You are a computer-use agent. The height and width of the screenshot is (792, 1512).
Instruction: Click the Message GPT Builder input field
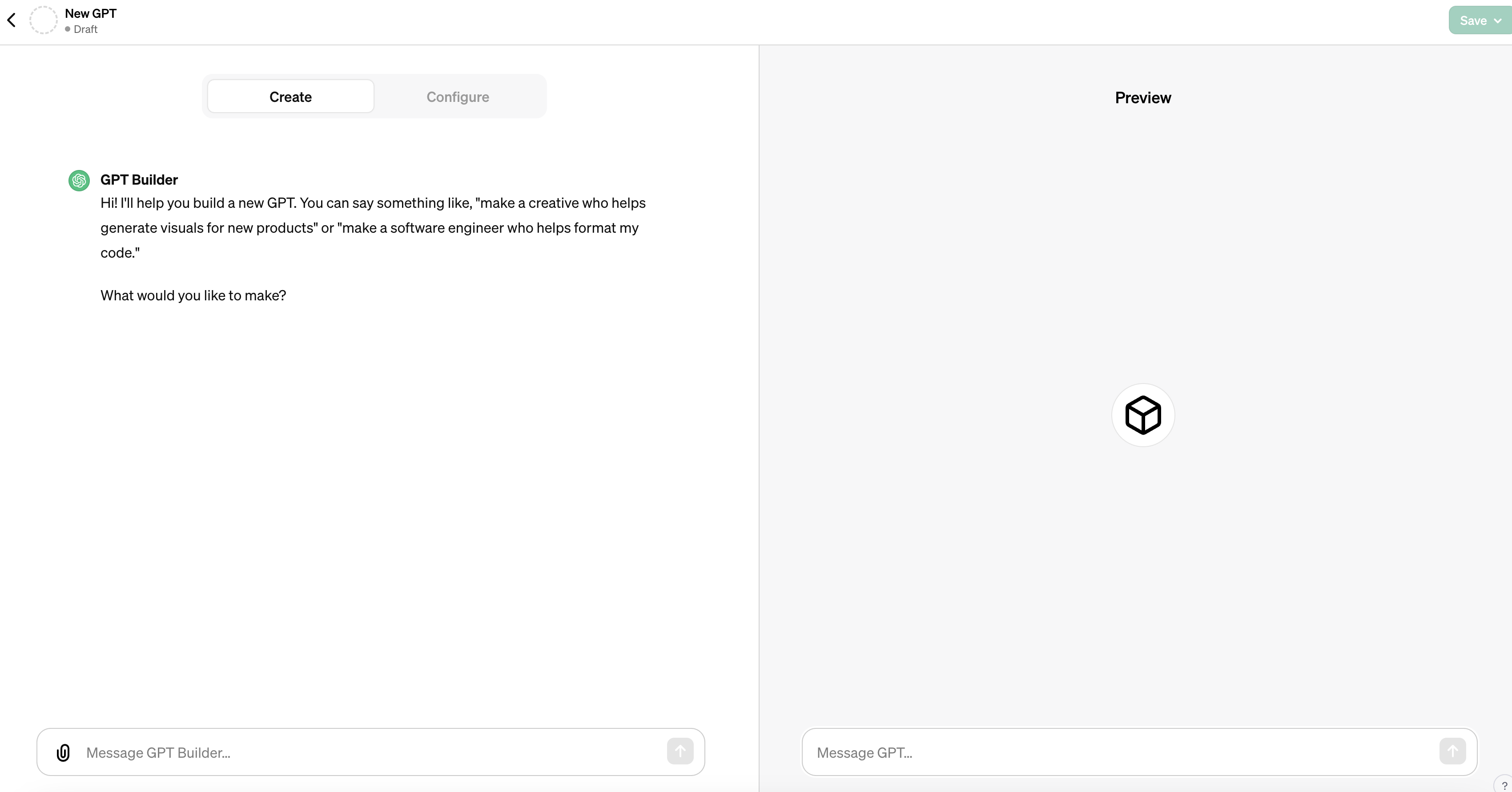pos(370,752)
